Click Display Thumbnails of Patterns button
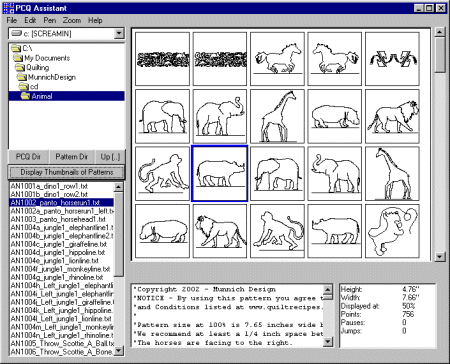This screenshot has height=364, width=450. coord(66,172)
